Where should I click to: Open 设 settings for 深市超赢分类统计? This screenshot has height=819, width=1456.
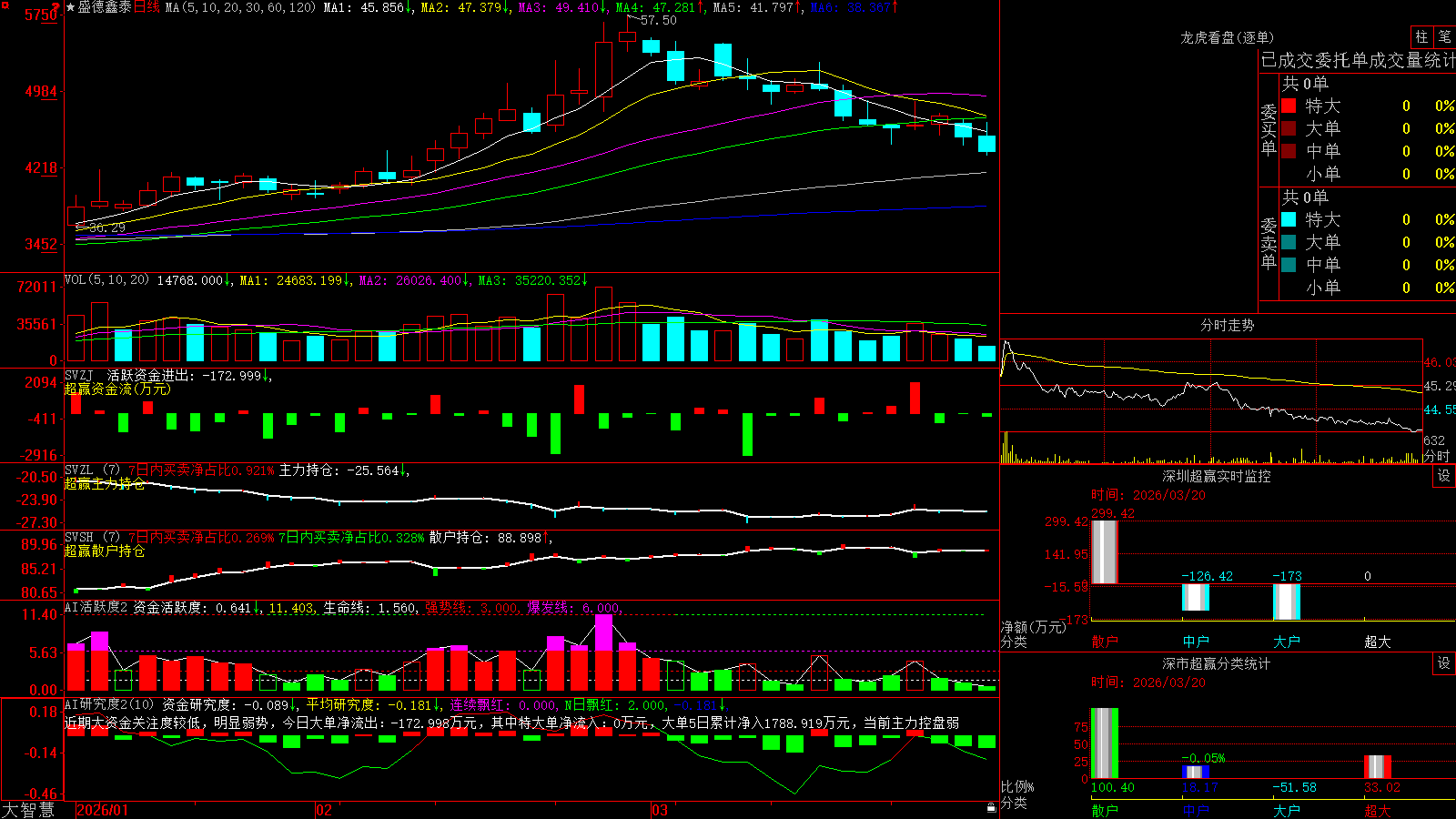(1444, 663)
